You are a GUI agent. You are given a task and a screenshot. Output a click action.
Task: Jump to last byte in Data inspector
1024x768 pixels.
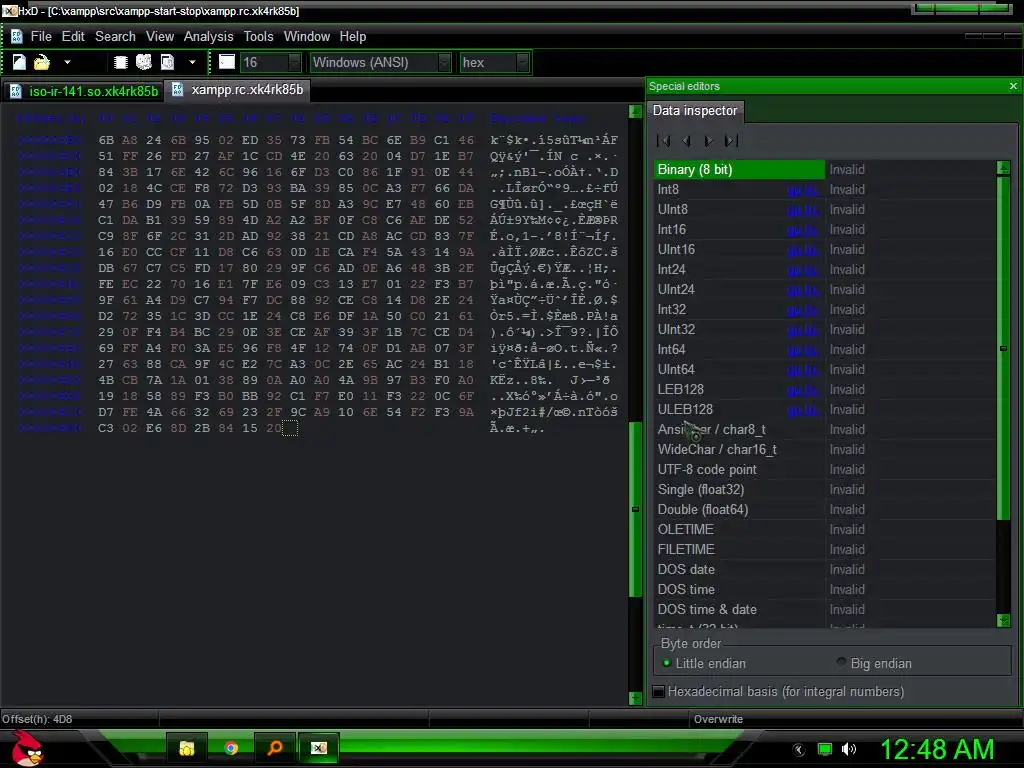[731, 140]
